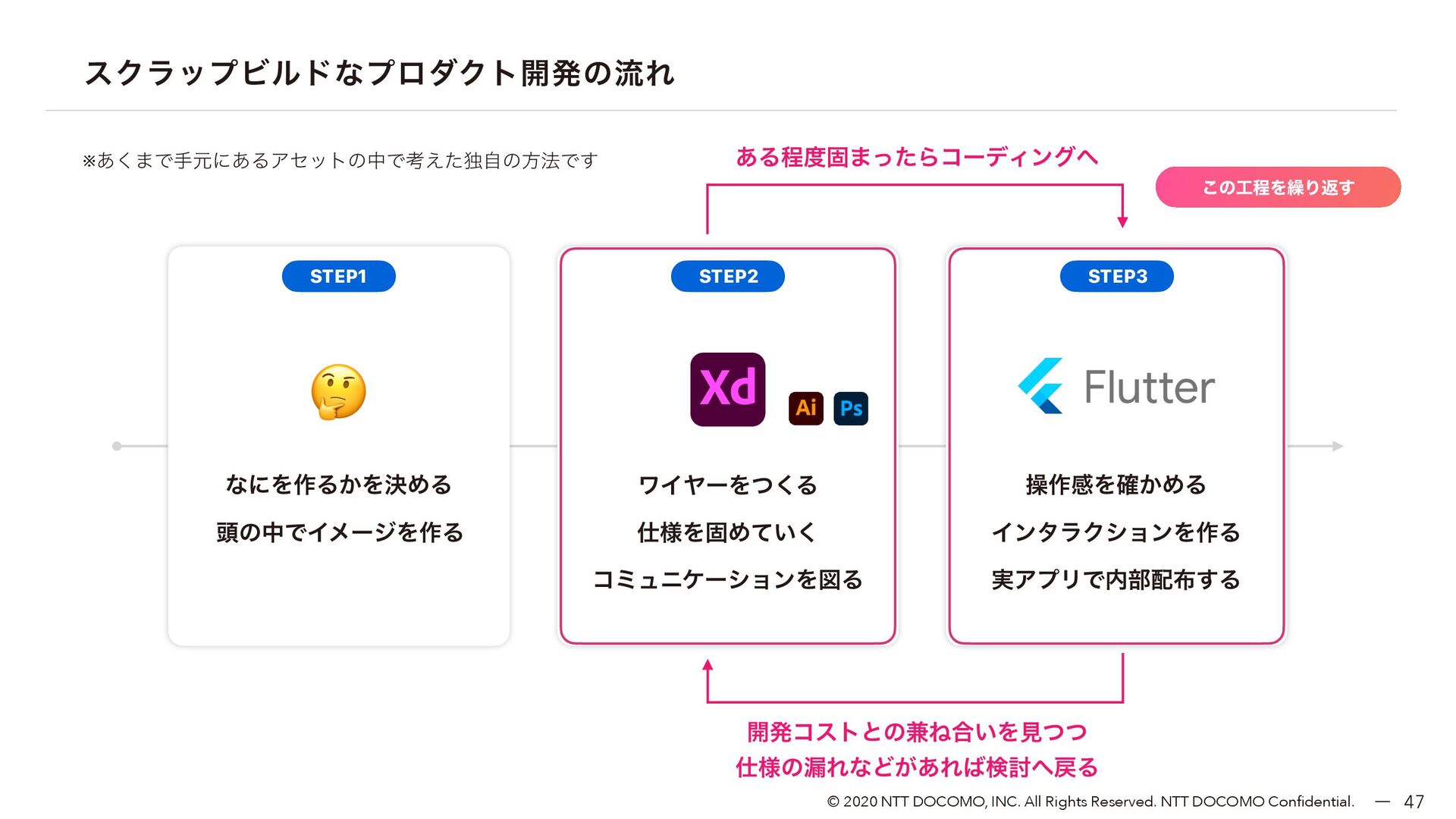This screenshot has height=819, width=1456.
Task: Click the slide title スクラップビルドなプロダクト開発の流れ
Action: click(x=379, y=73)
